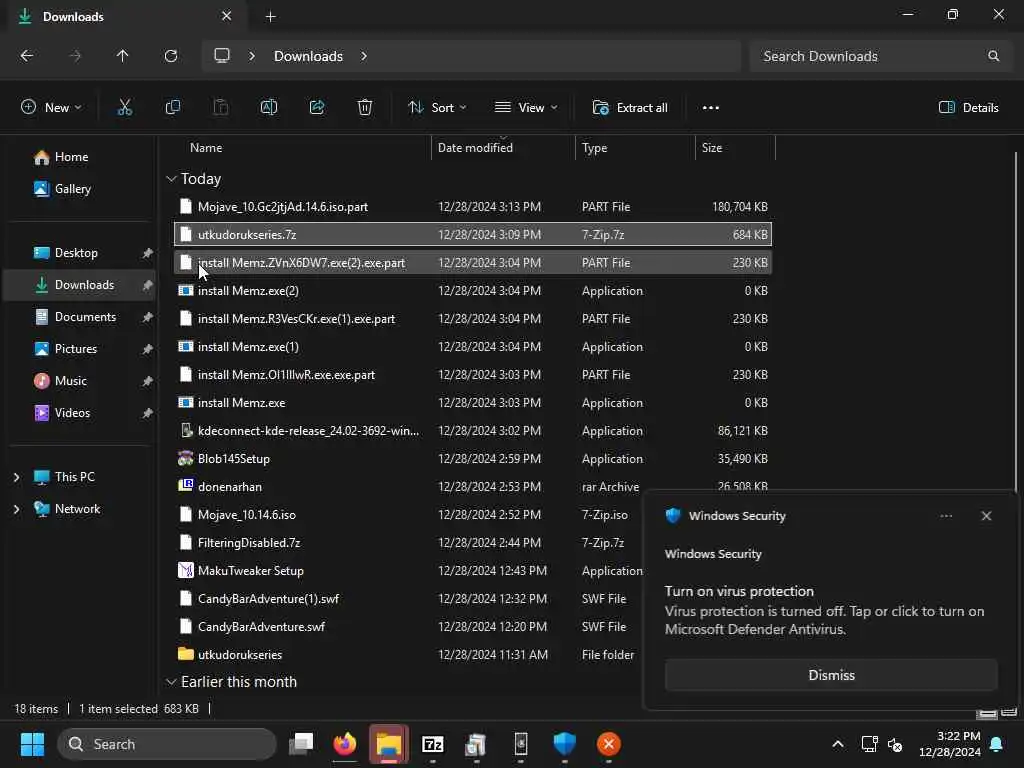
Task: Toggle the Details pane
Action: [x=968, y=108]
